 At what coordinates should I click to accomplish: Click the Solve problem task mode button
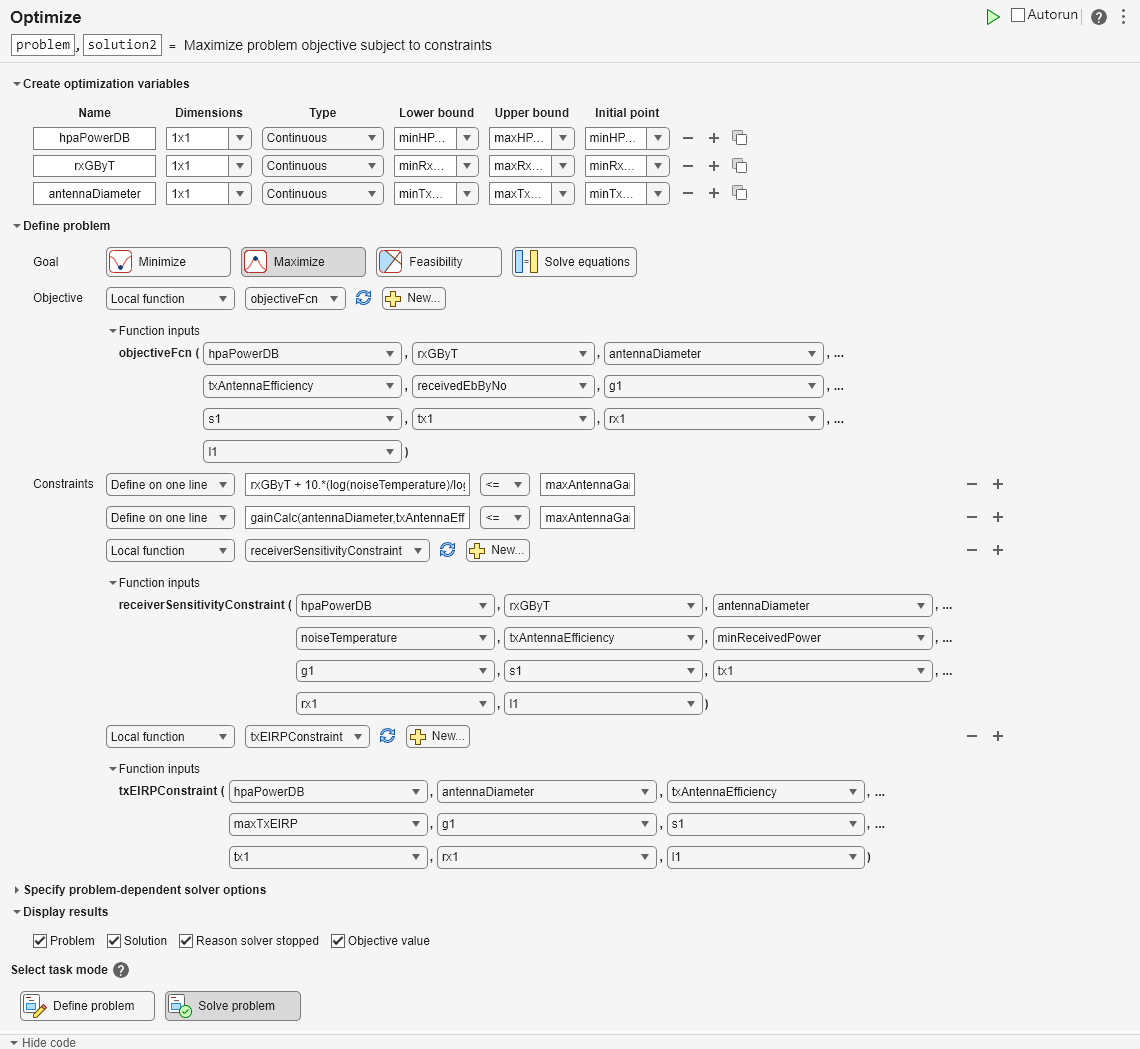click(233, 1006)
